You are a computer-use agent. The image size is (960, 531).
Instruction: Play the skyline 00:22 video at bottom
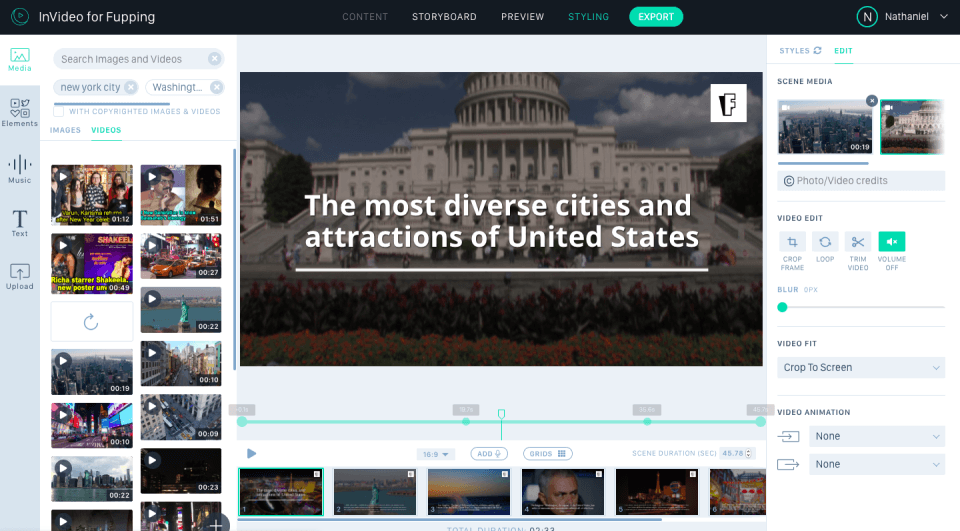(x=62, y=468)
